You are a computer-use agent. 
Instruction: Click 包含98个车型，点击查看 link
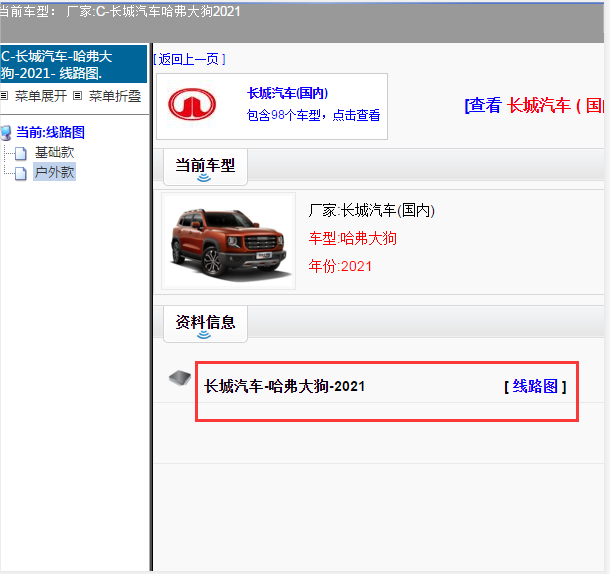[314, 115]
